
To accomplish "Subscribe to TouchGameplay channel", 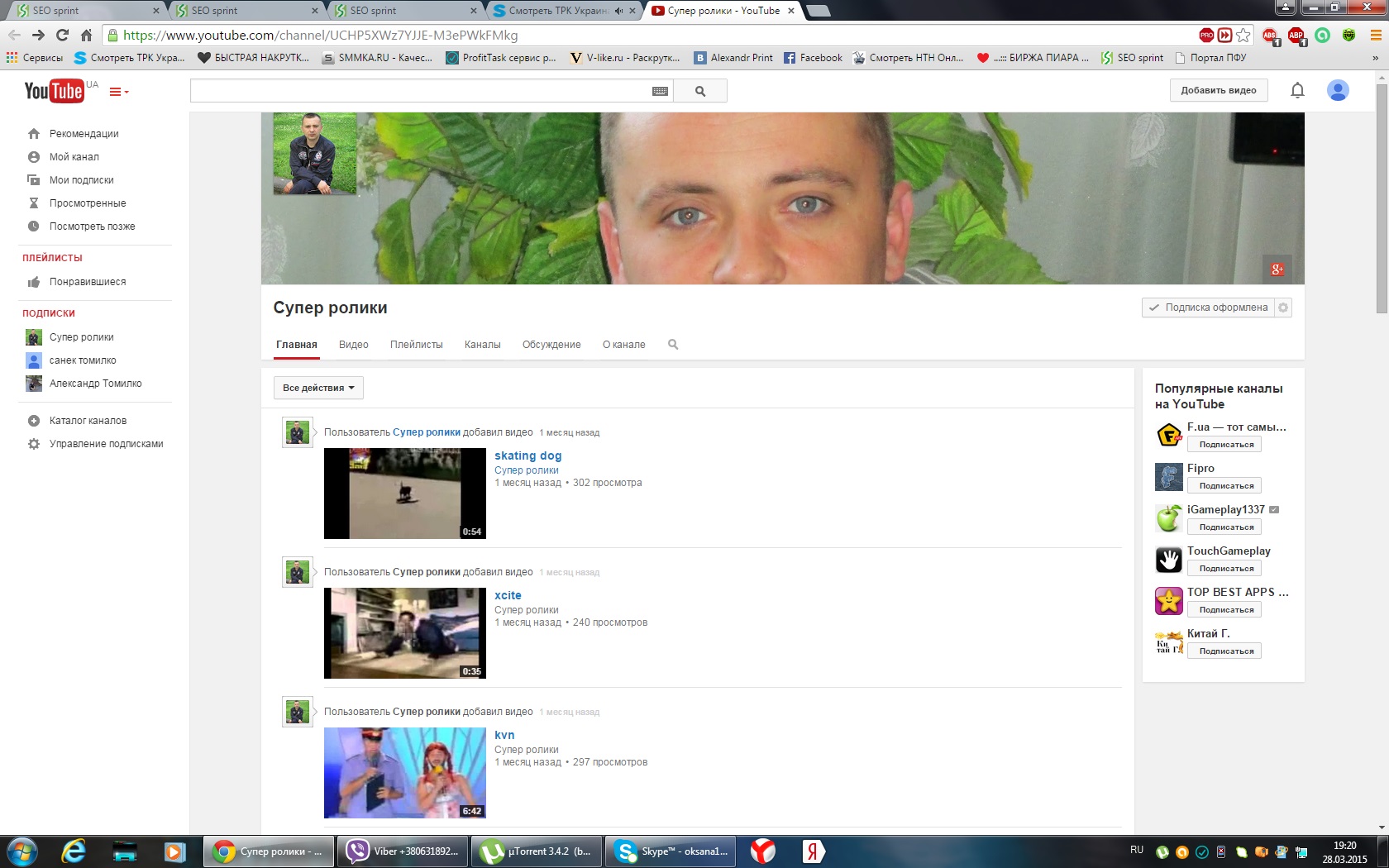I will click(x=1224, y=569).
